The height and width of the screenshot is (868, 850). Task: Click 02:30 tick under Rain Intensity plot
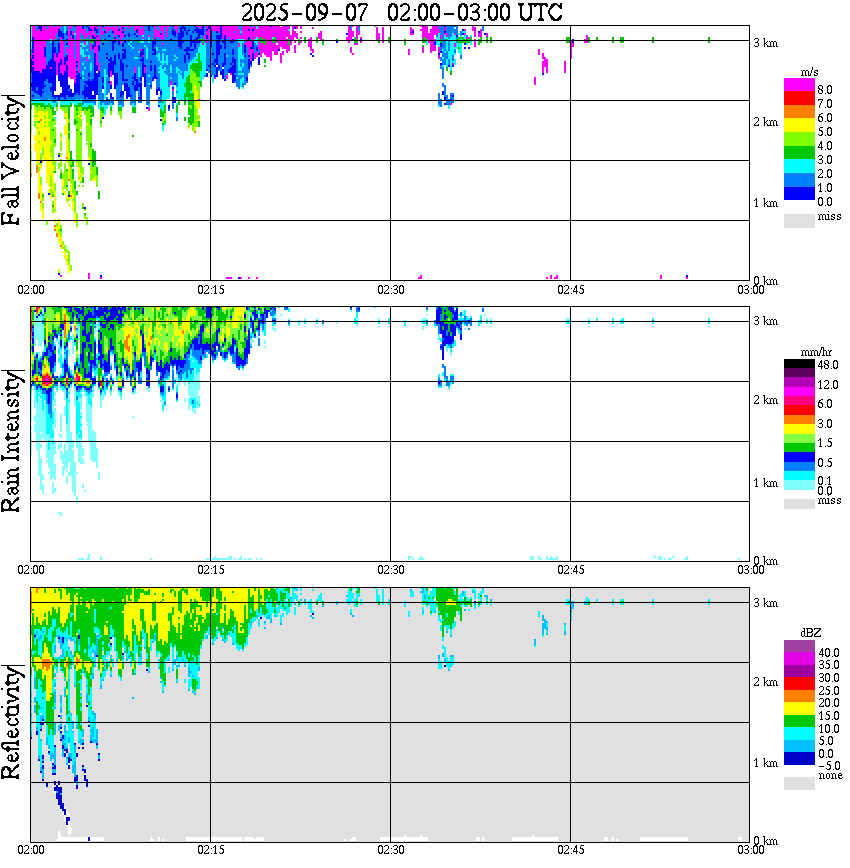click(x=391, y=570)
